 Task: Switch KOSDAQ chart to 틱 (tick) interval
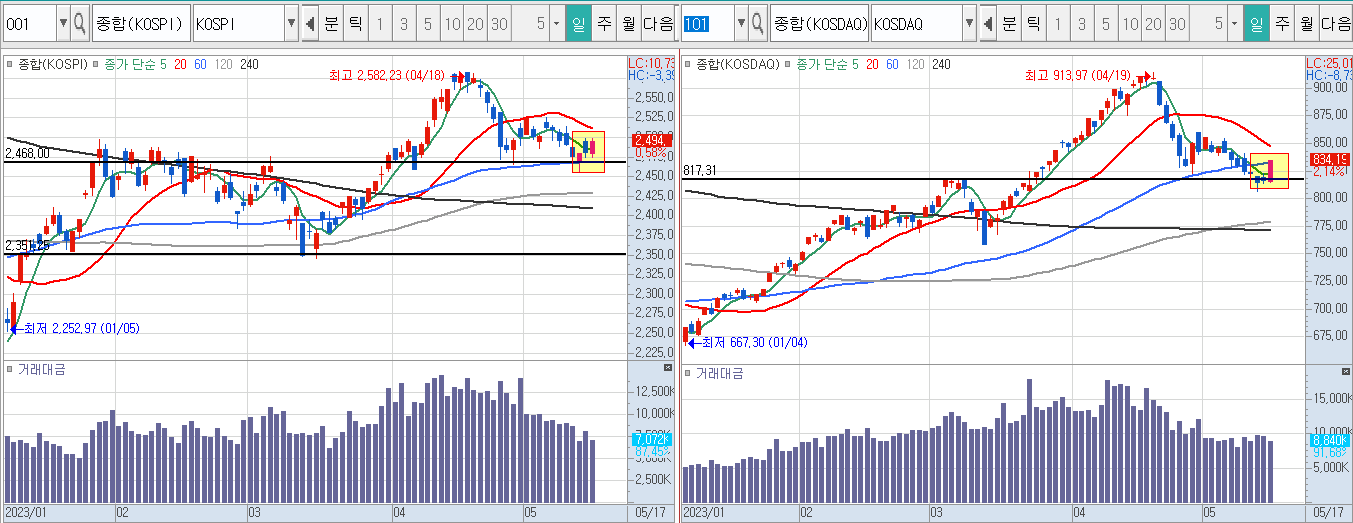pos(1034,22)
